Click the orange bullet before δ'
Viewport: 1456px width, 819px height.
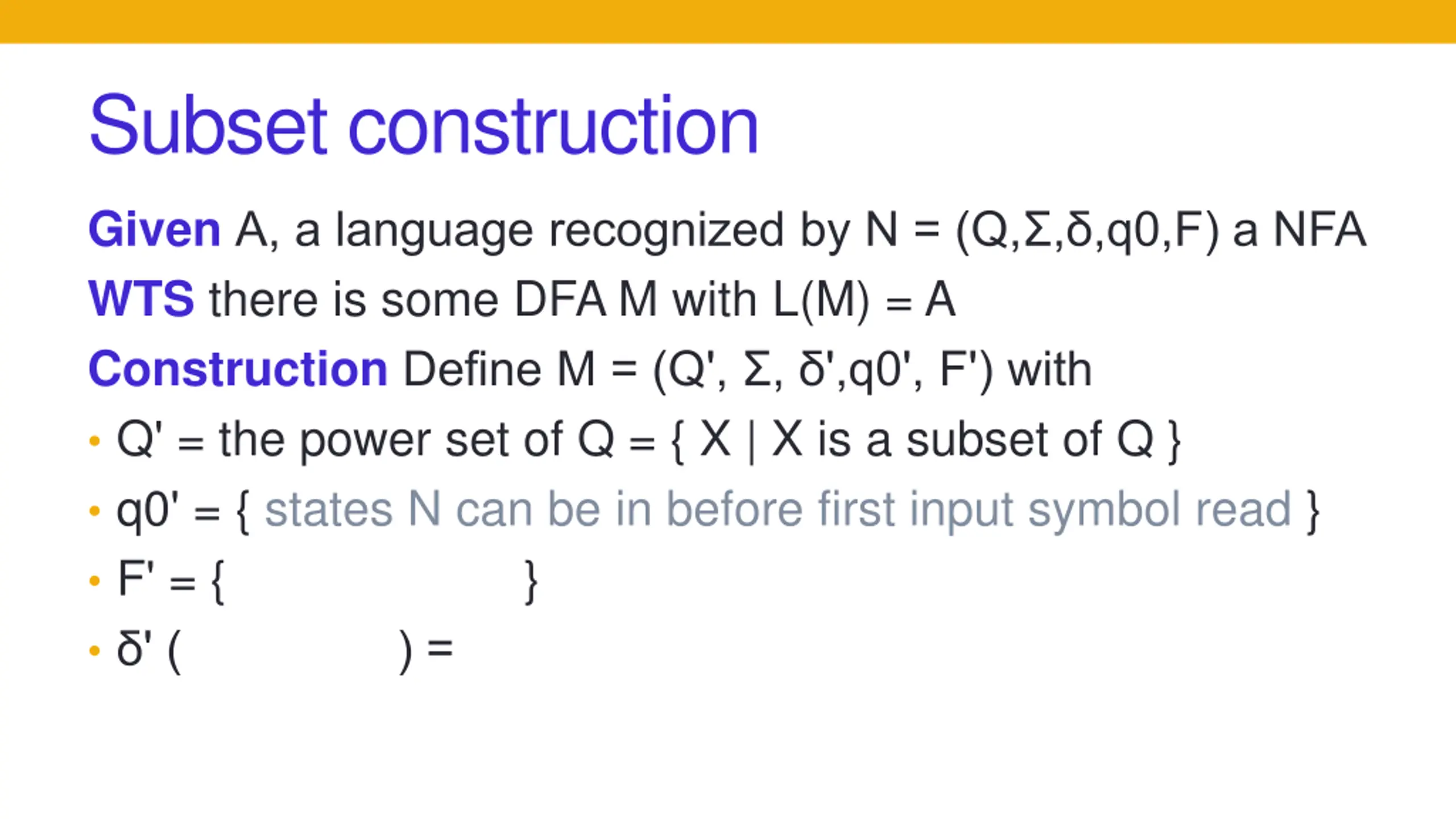[94, 651]
